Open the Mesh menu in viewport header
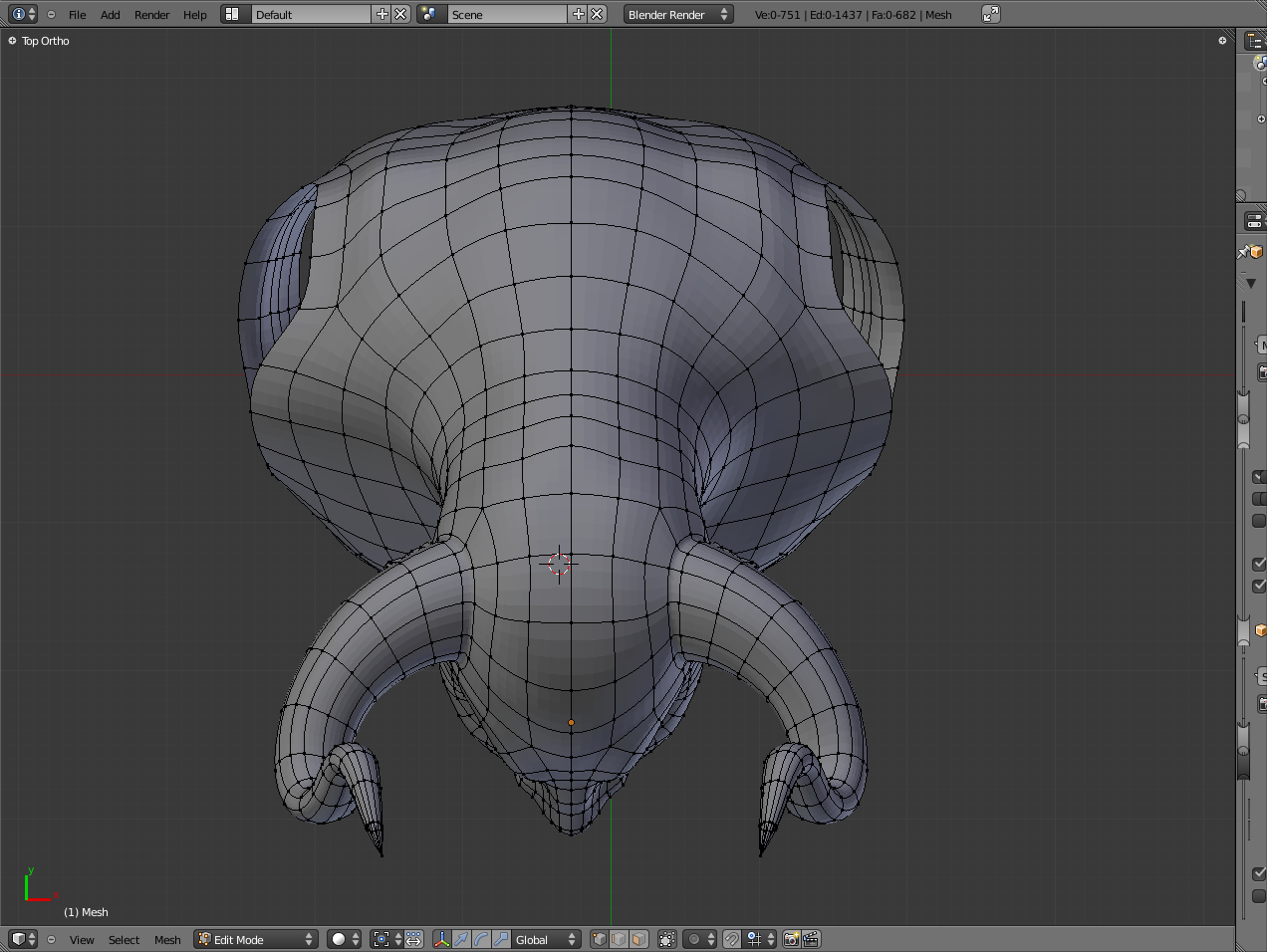 (x=167, y=940)
